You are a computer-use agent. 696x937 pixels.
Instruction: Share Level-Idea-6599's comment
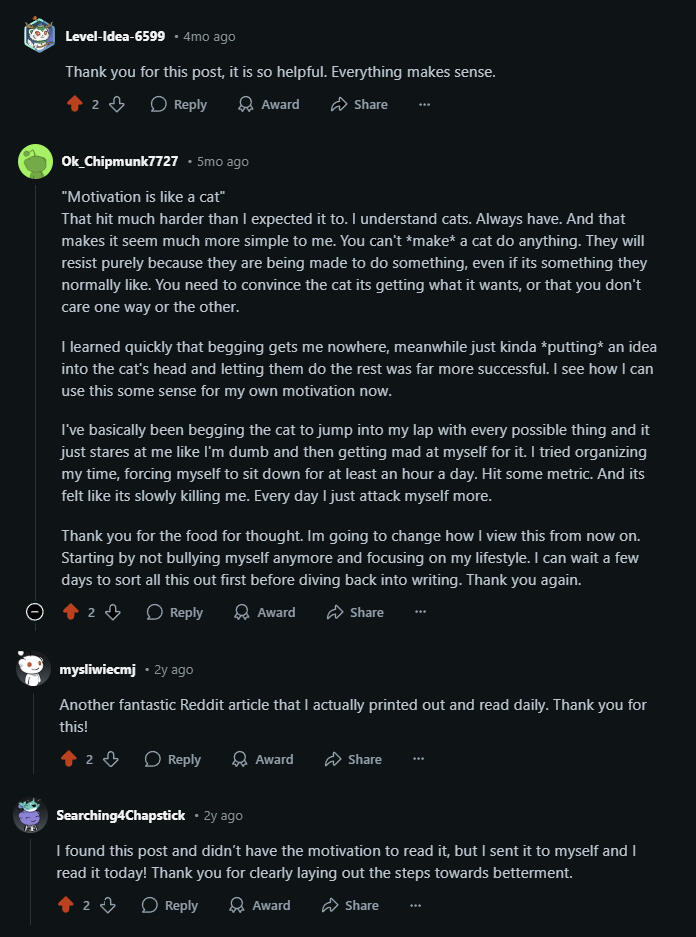[x=359, y=104]
